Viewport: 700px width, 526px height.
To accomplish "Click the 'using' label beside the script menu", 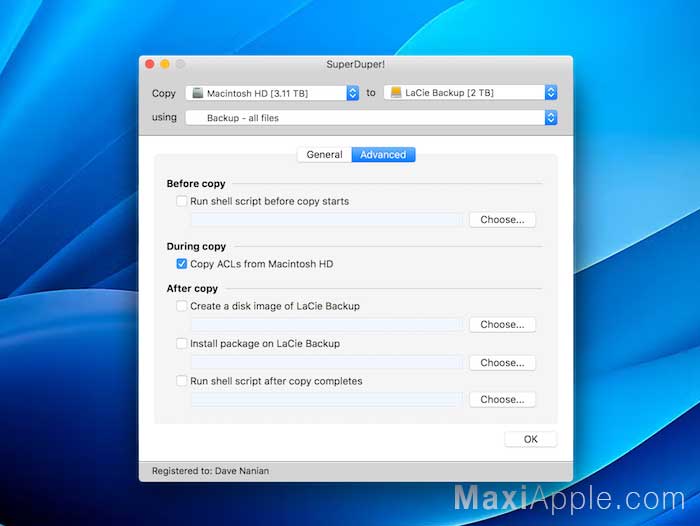I will pyautogui.click(x=164, y=117).
